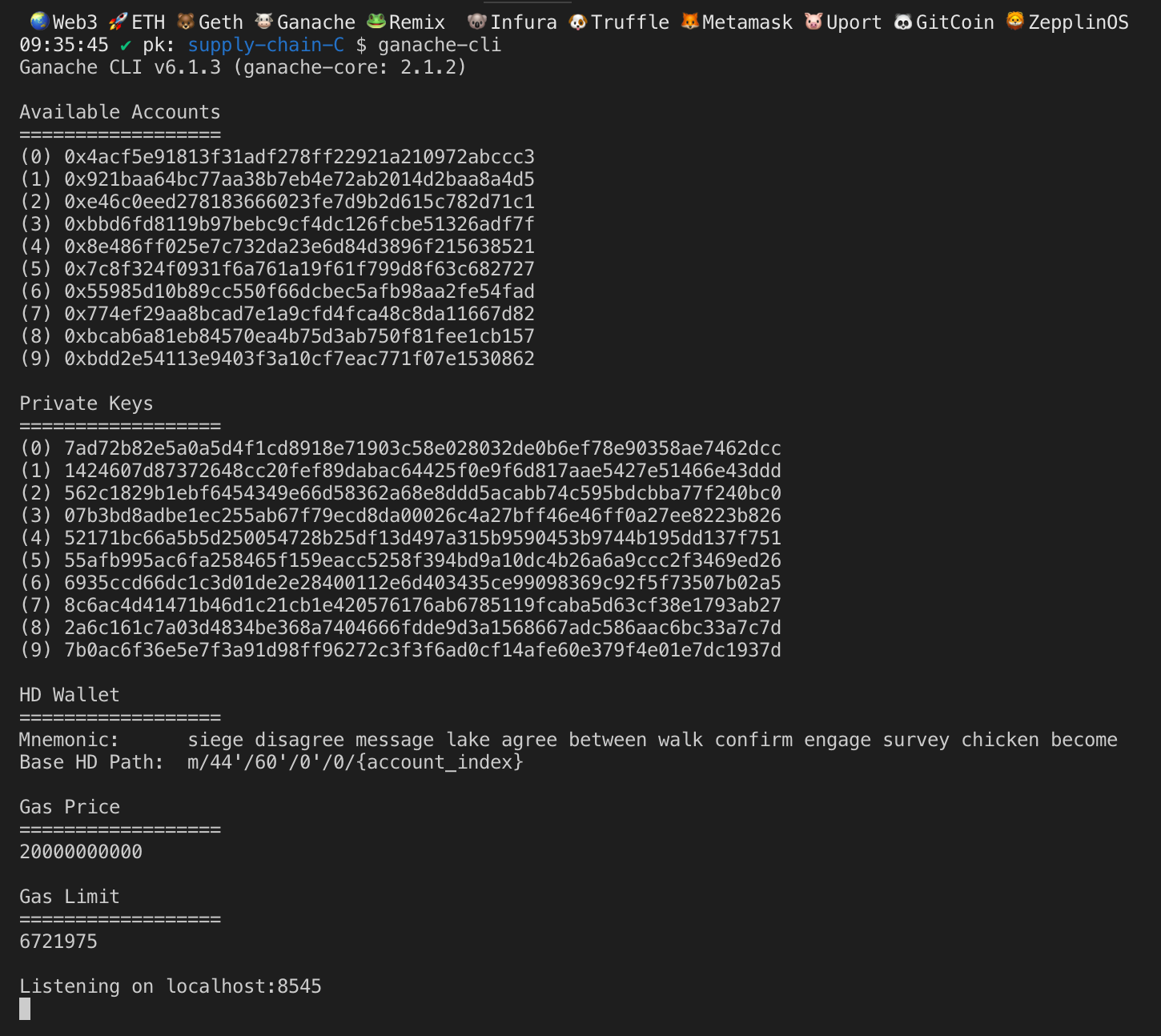Select the mnemonic phrase text
The image size is (1161, 1036).
(653, 739)
